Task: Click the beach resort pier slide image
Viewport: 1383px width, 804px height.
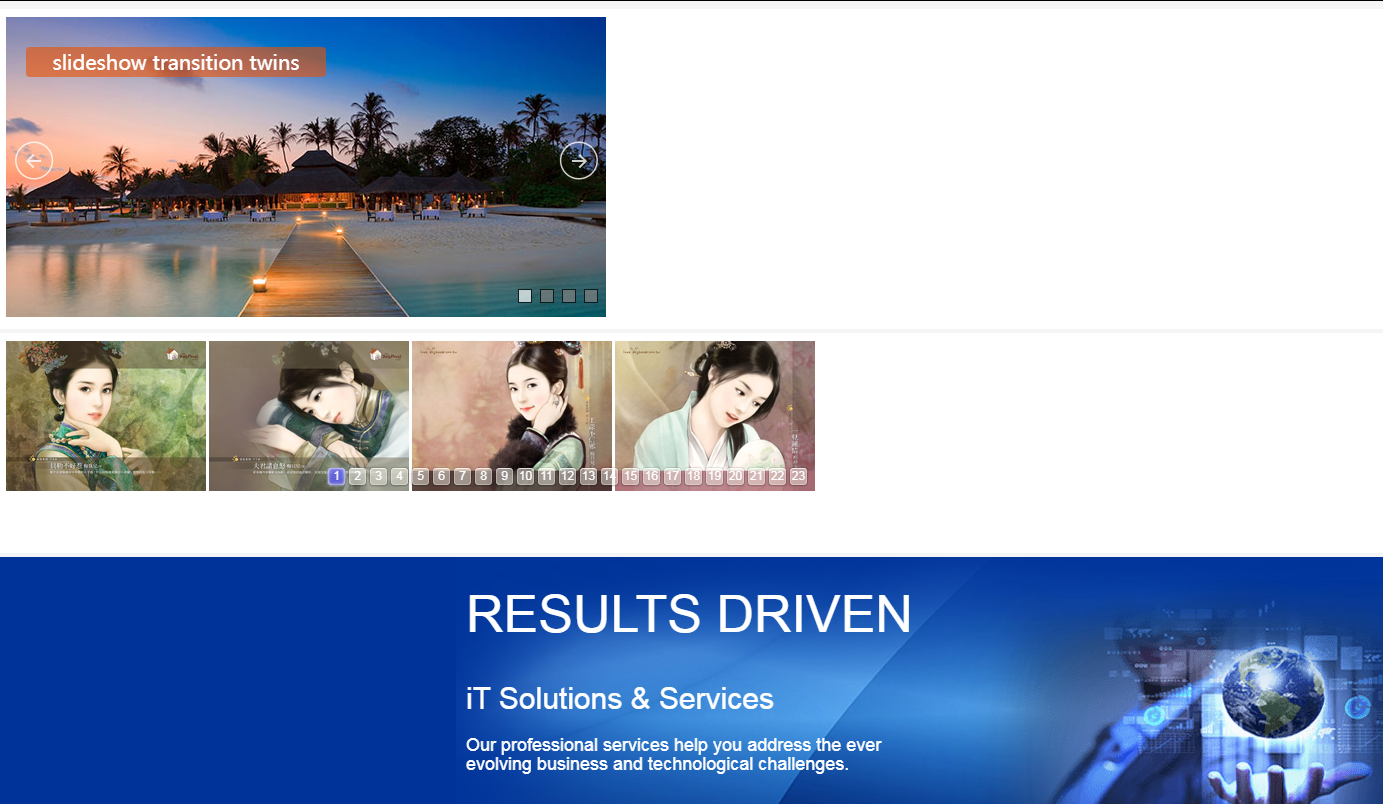Action: 306,167
